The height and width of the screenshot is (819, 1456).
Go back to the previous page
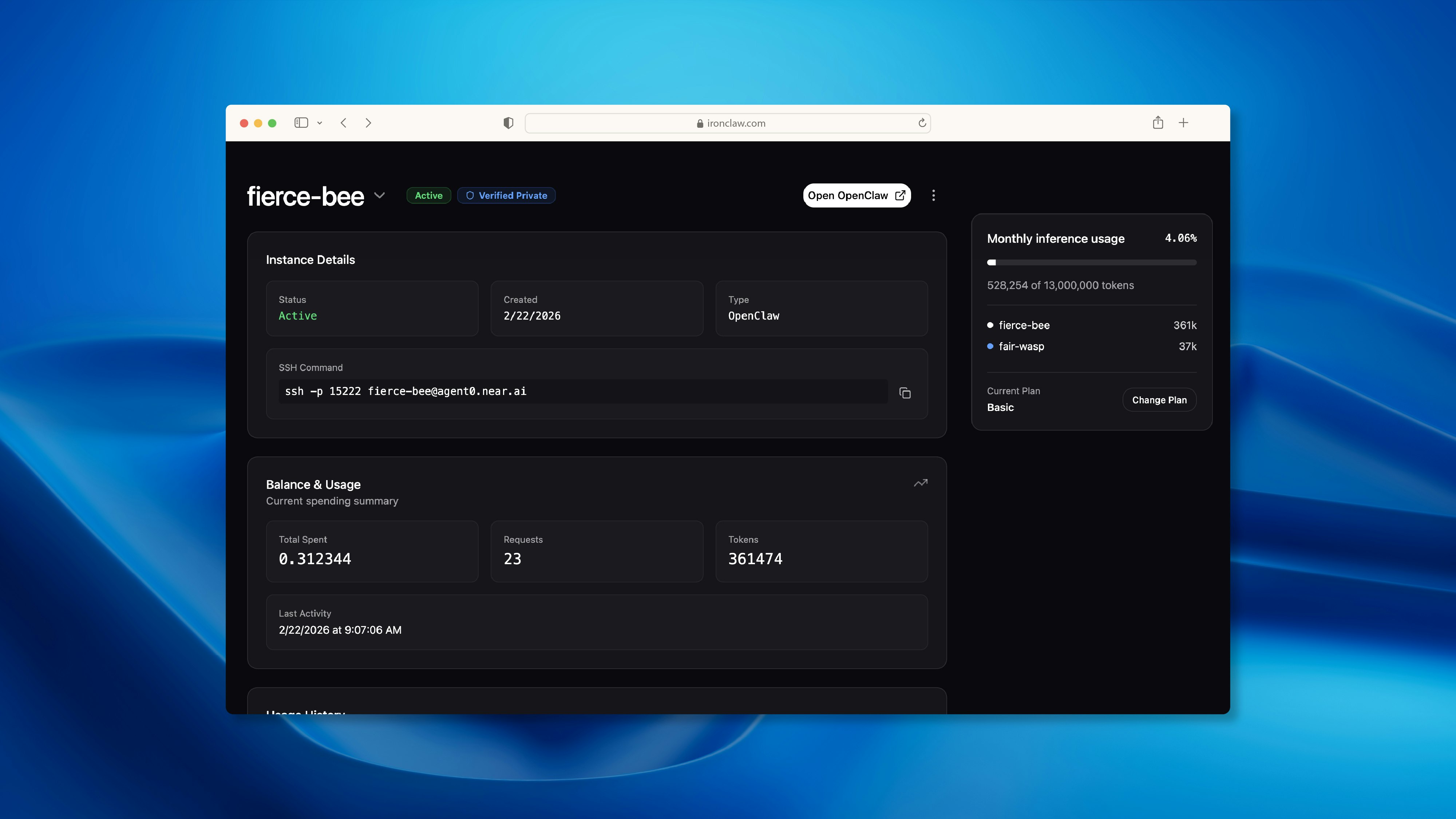pyautogui.click(x=344, y=123)
